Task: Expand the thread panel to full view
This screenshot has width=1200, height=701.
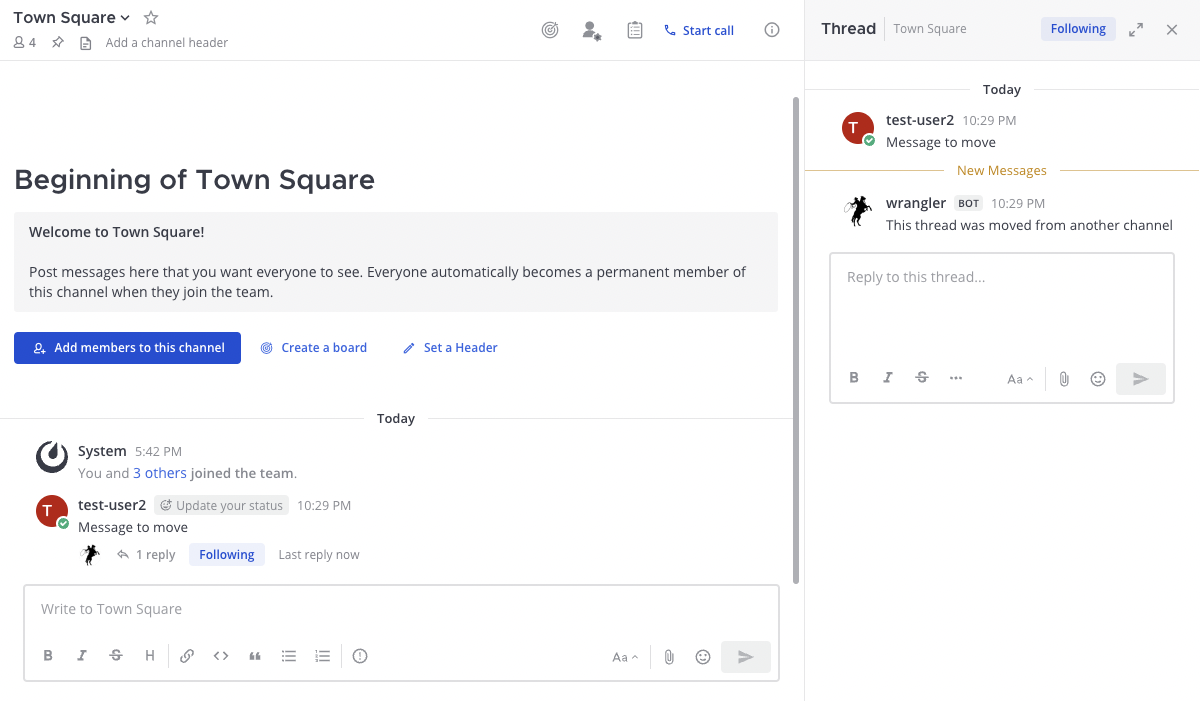Action: [x=1136, y=30]
